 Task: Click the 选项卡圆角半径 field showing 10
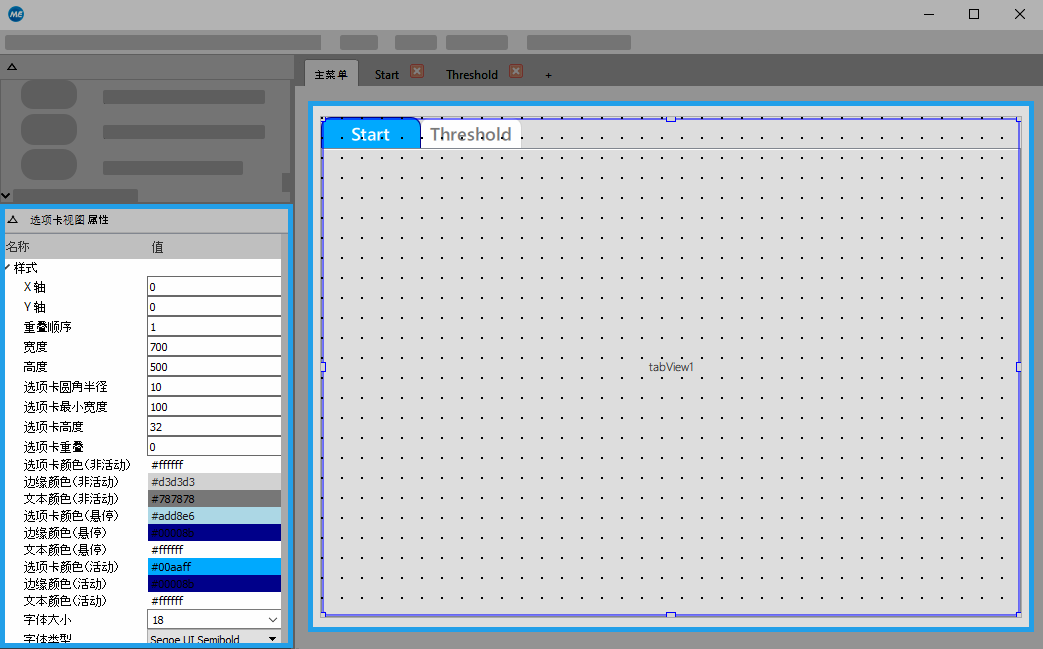tap(214, 387)
